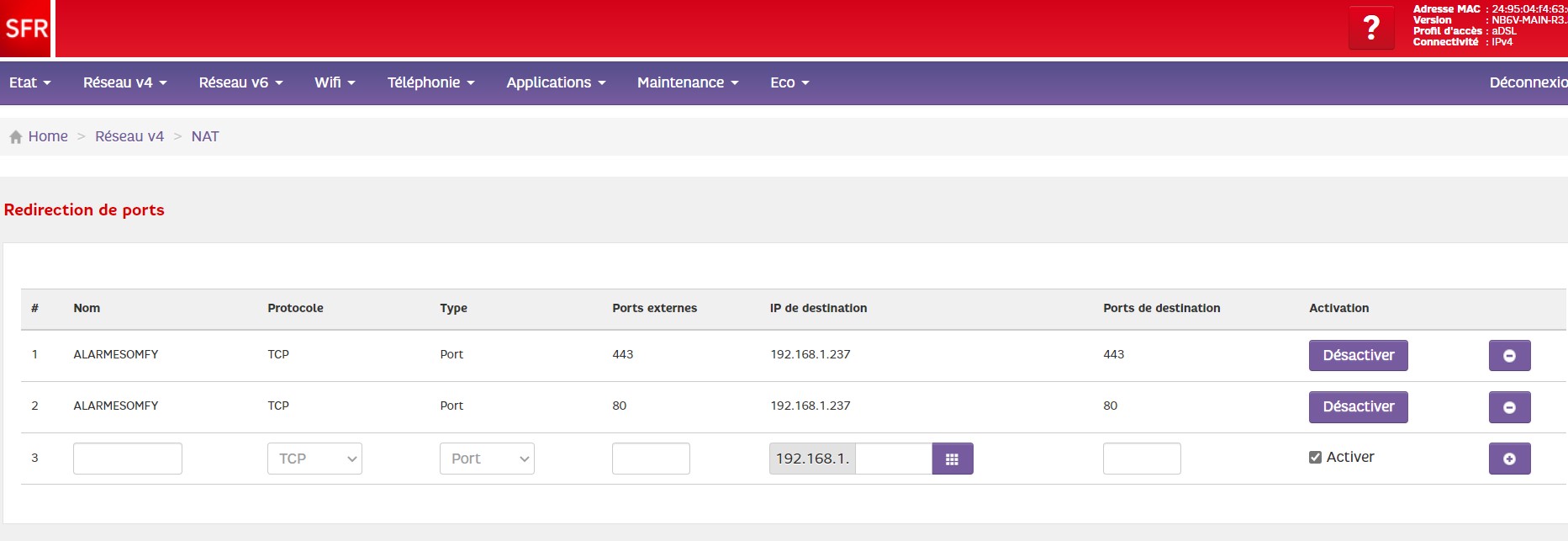The height and width of the screenshot is (541, 1568).
Task: Click the SFR logo
Action: (x=26, y=29)
